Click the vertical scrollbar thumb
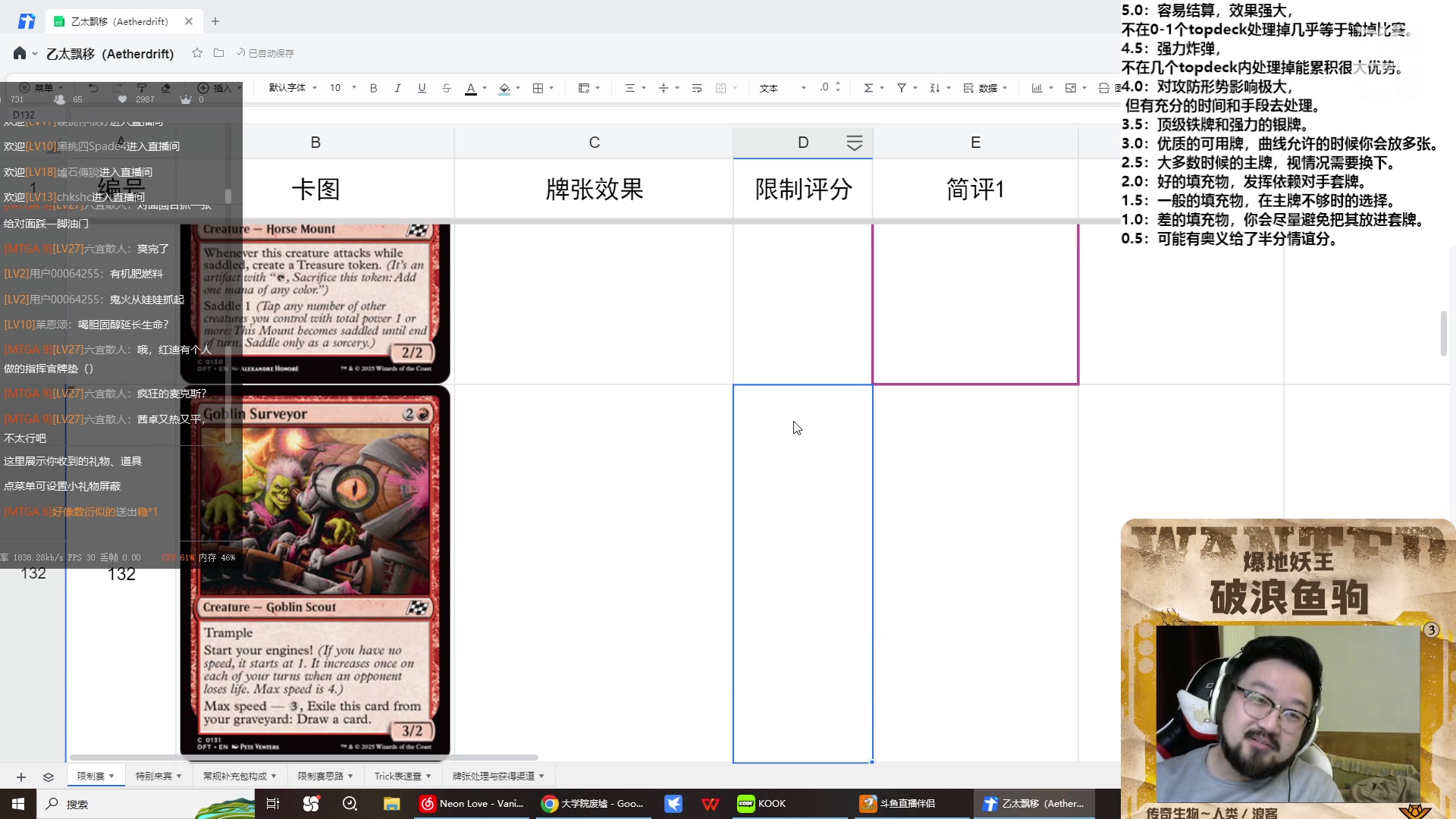The width and height of the screenshot is (1456, 819). [x=1443, y=333]
